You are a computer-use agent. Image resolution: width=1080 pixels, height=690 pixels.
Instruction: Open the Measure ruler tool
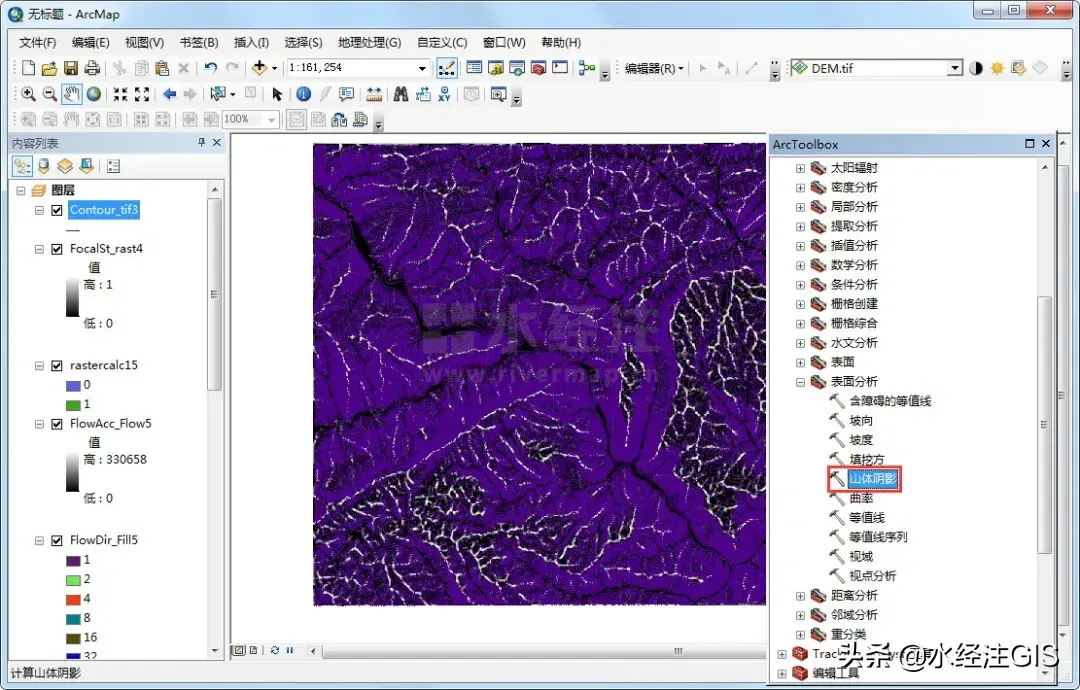point(374,94)
